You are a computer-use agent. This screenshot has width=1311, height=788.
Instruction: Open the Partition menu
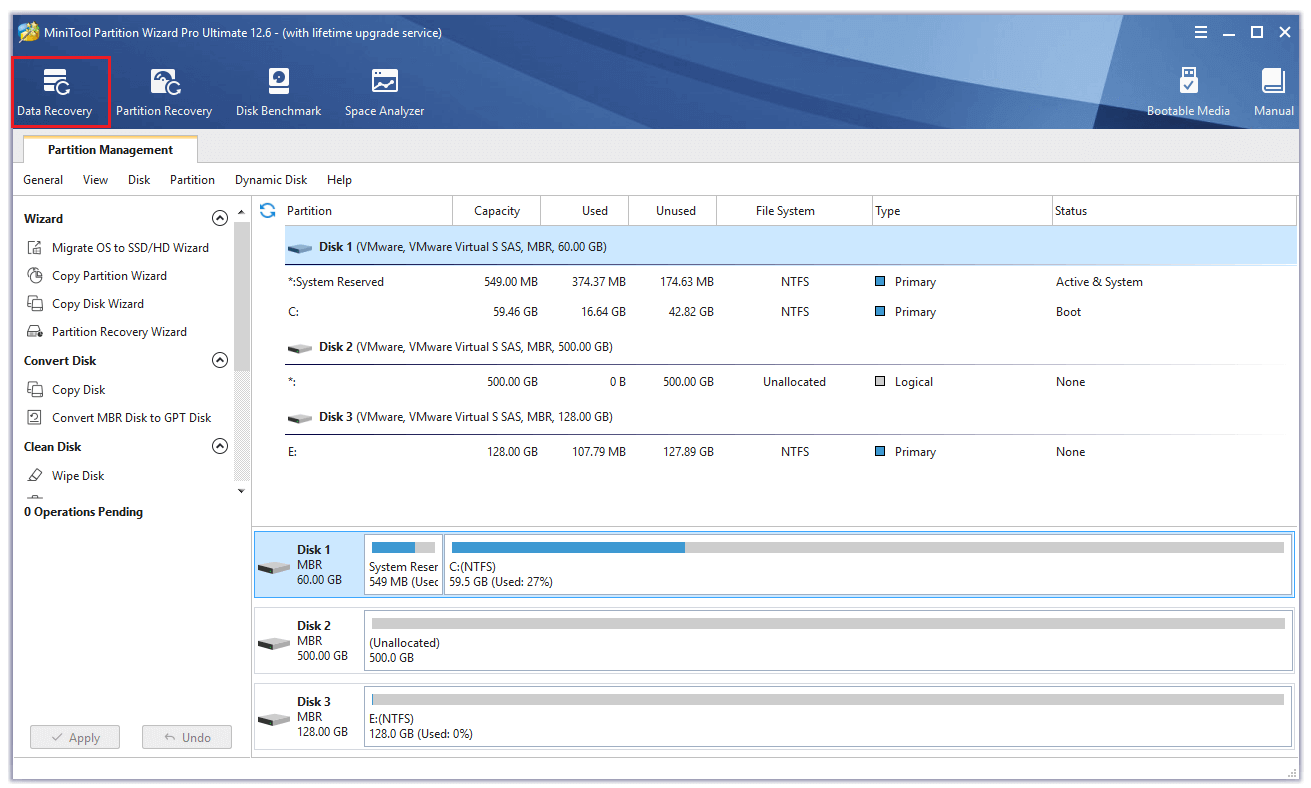click(x=192, y=180)
